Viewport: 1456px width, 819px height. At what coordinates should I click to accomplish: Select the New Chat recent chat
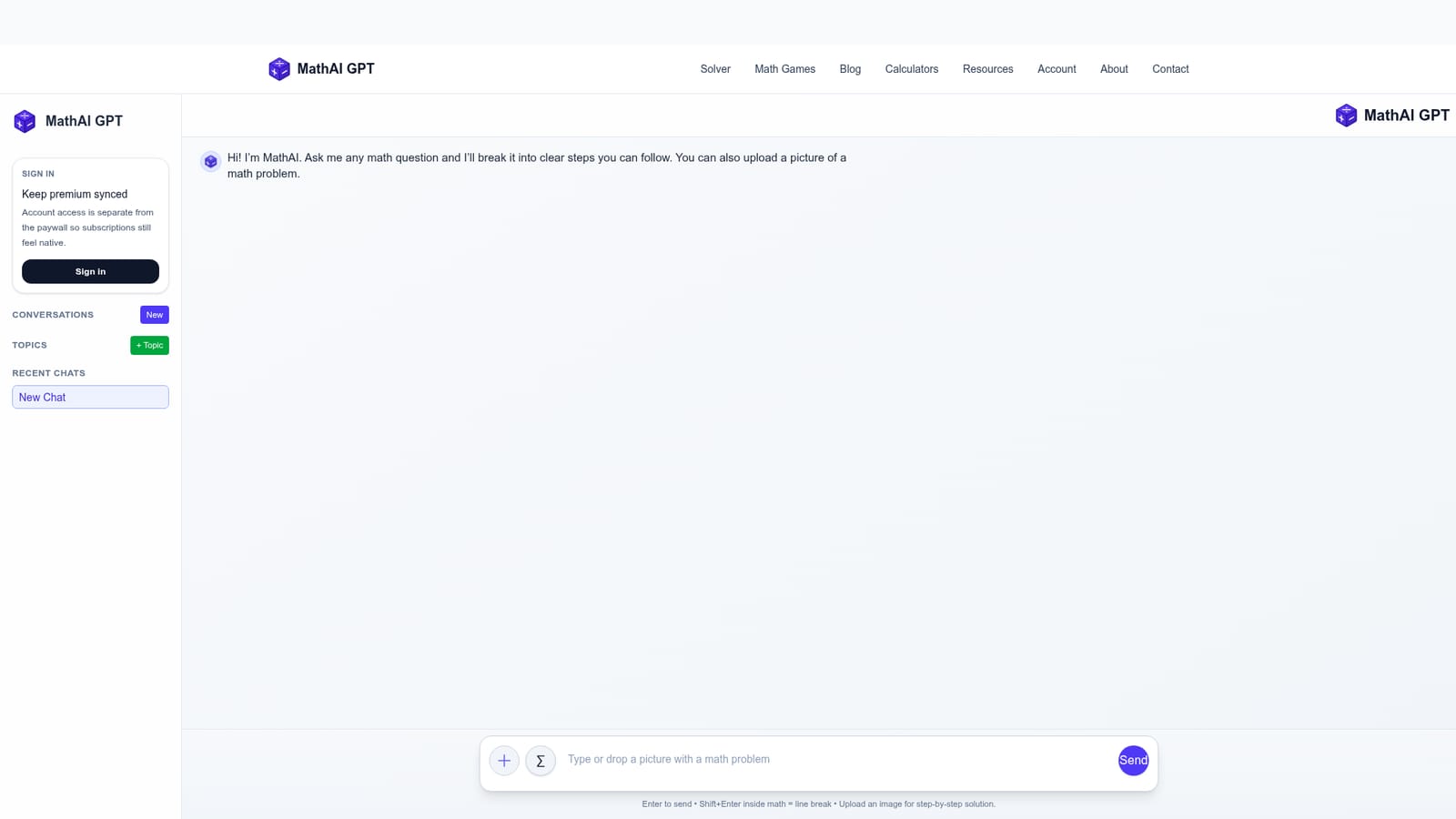click(90, 398)
